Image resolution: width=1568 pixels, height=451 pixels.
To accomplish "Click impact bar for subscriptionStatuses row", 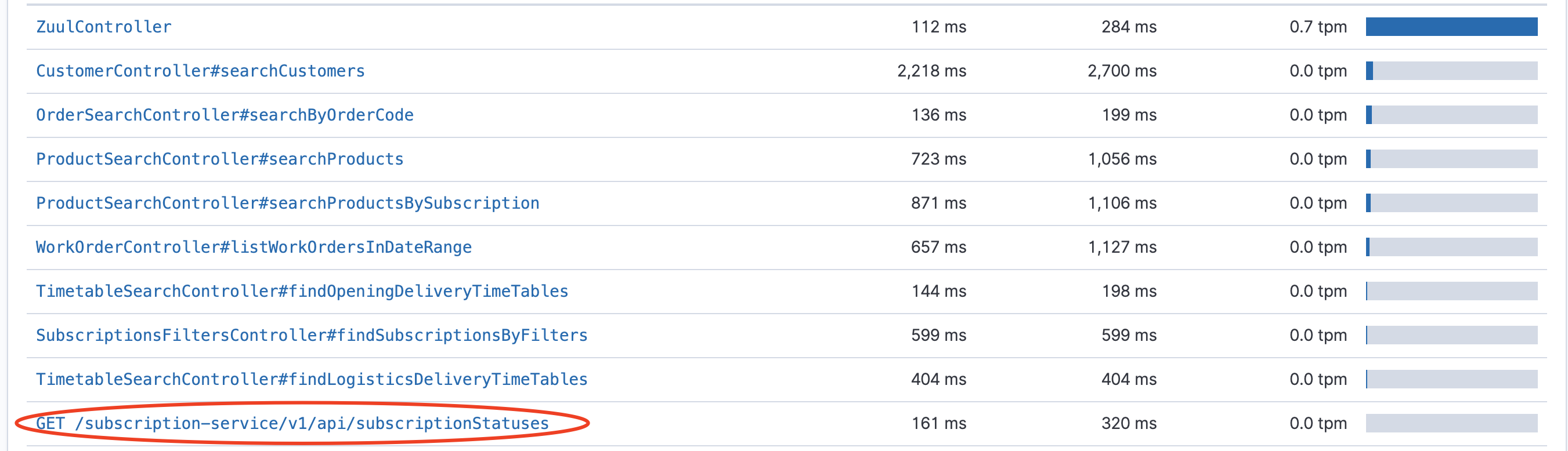I will point(1451,424).
